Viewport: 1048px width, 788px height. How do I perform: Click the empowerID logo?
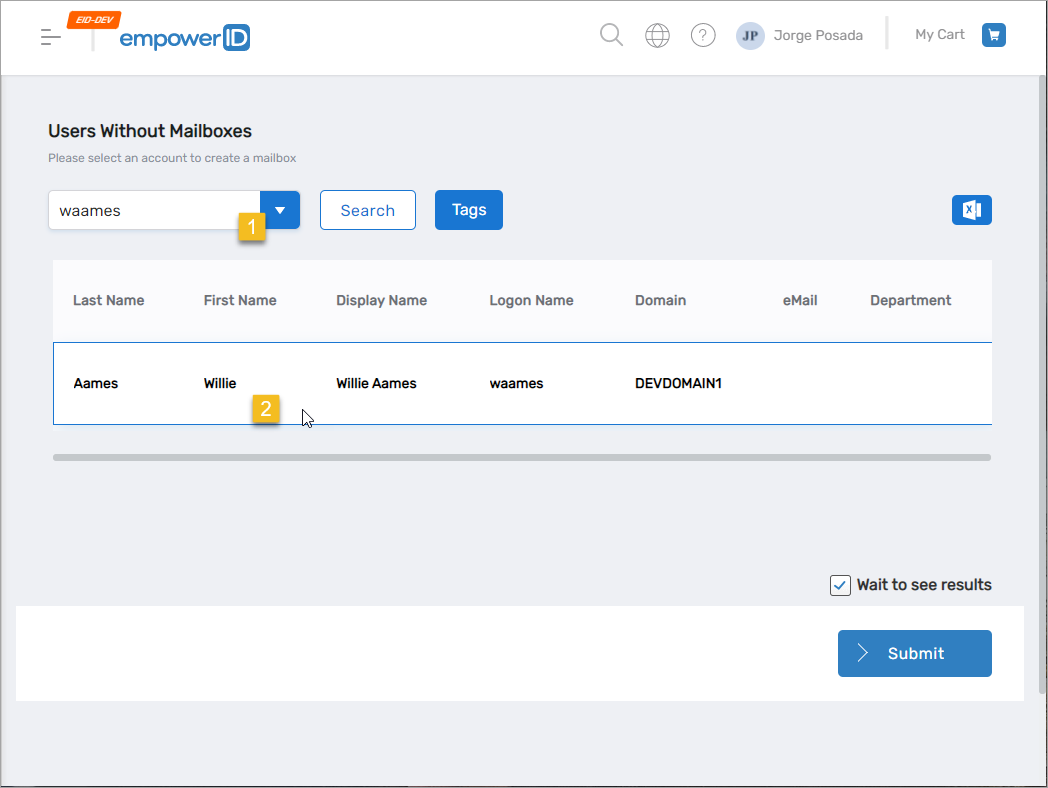tap(184, 38)
